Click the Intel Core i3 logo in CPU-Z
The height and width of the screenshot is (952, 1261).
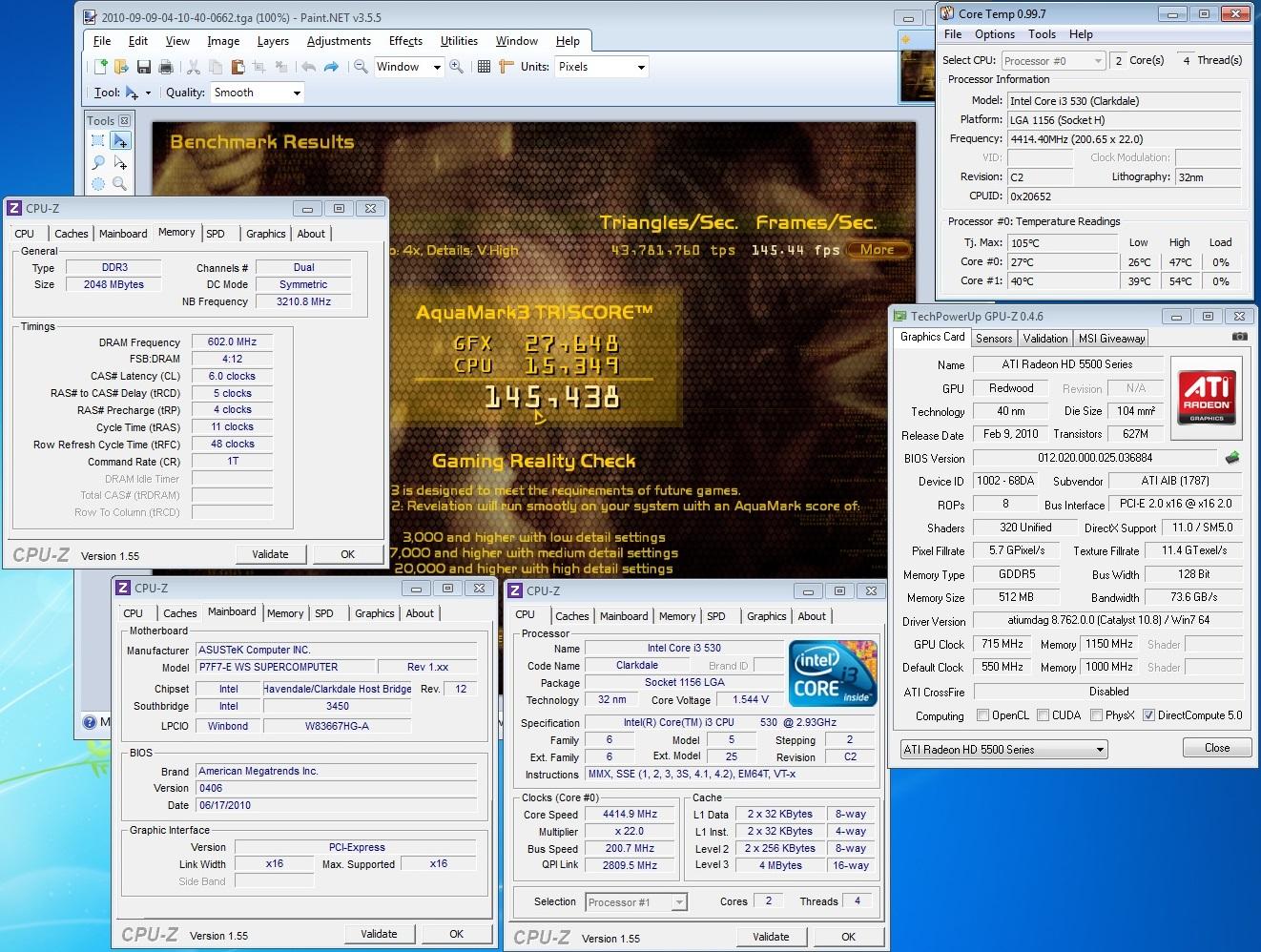coord(833,673)
